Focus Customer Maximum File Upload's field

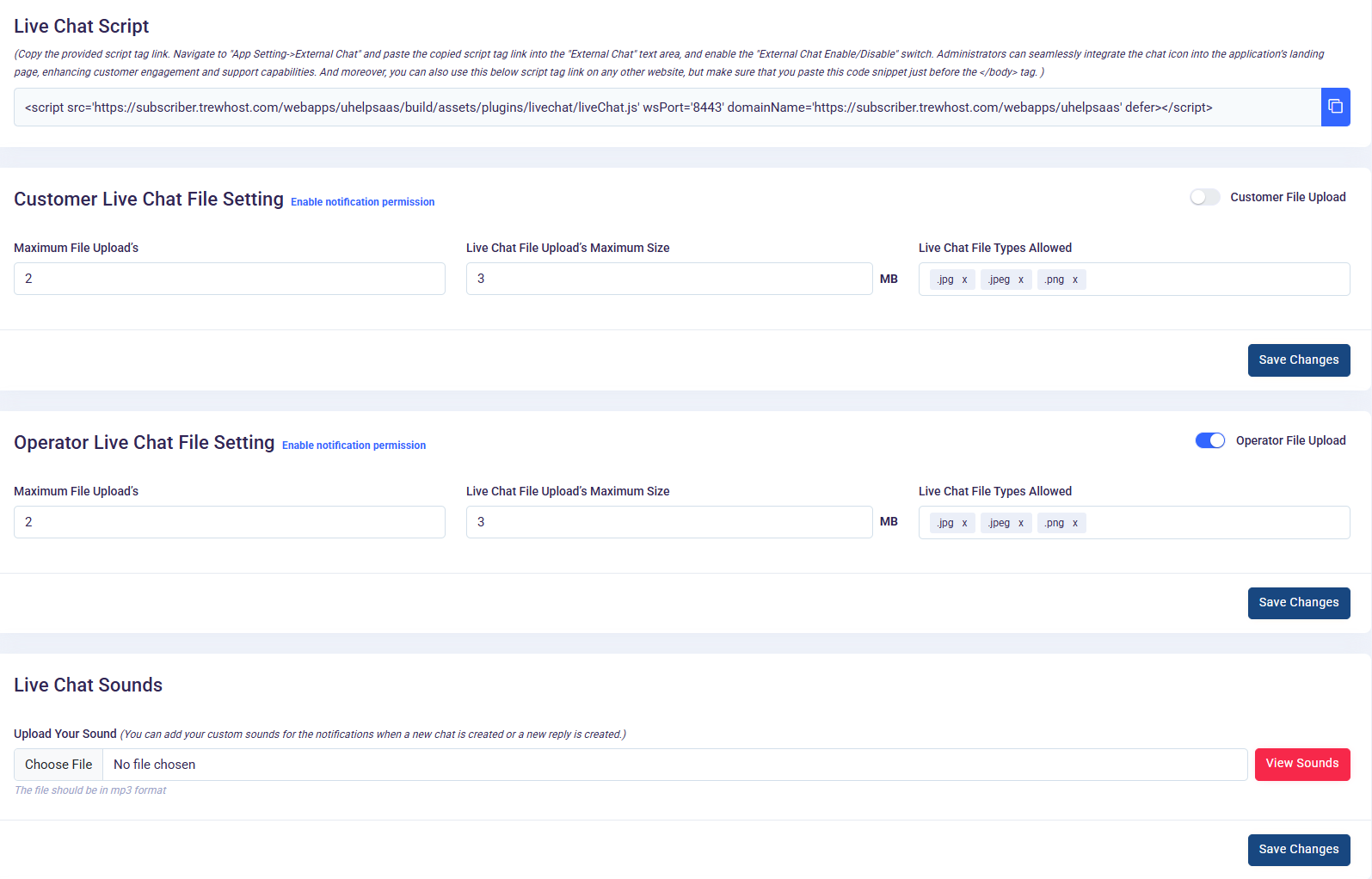coord(229,279)
